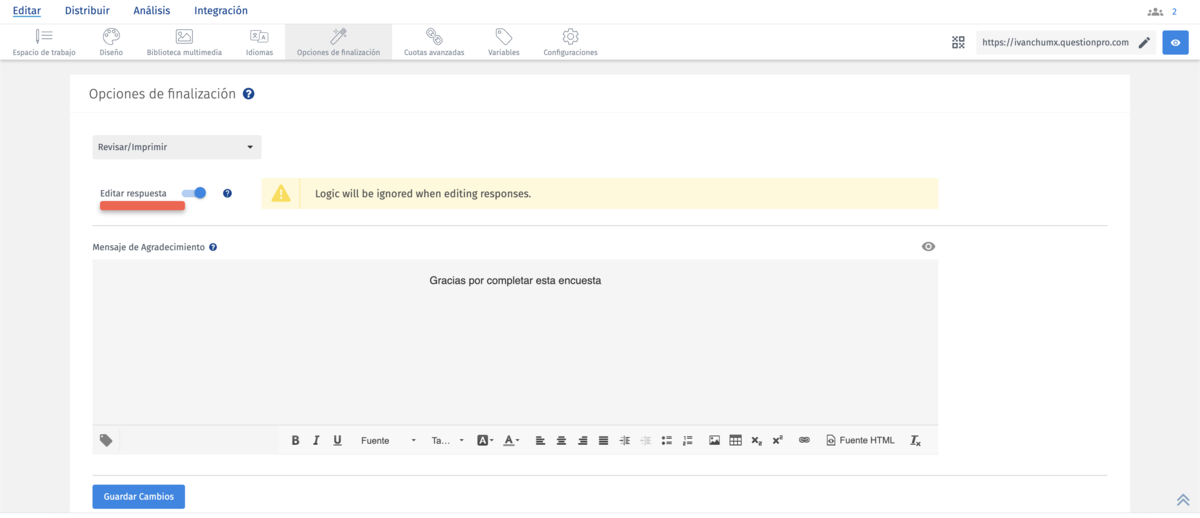Viewport: 1200px width, 518px height.
Task: Click into the thank-you message editor
Action: [515, 342]
